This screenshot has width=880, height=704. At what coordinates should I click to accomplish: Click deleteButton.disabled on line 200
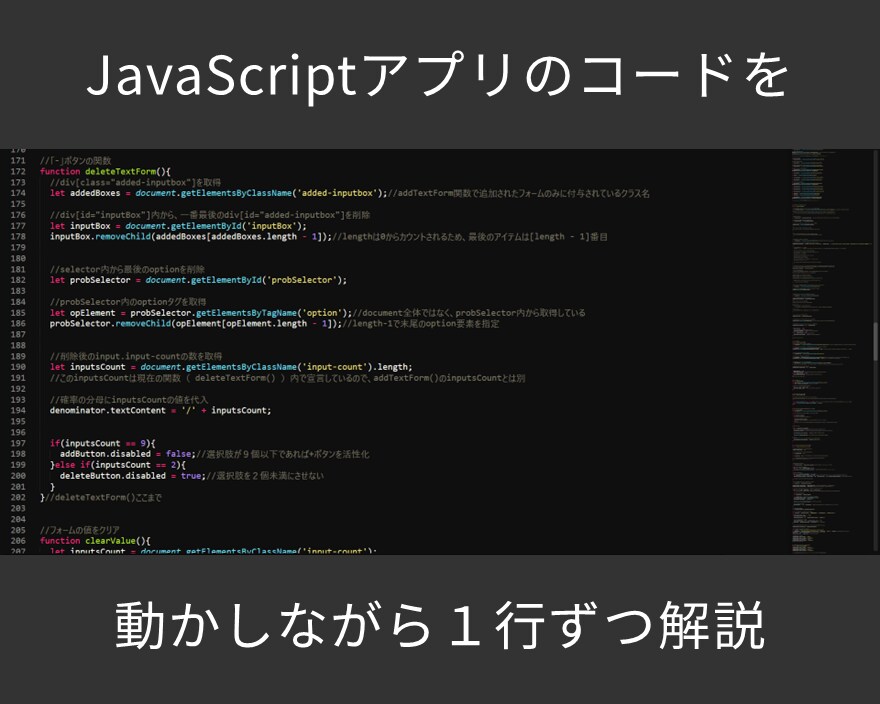(x=112, y=476)
